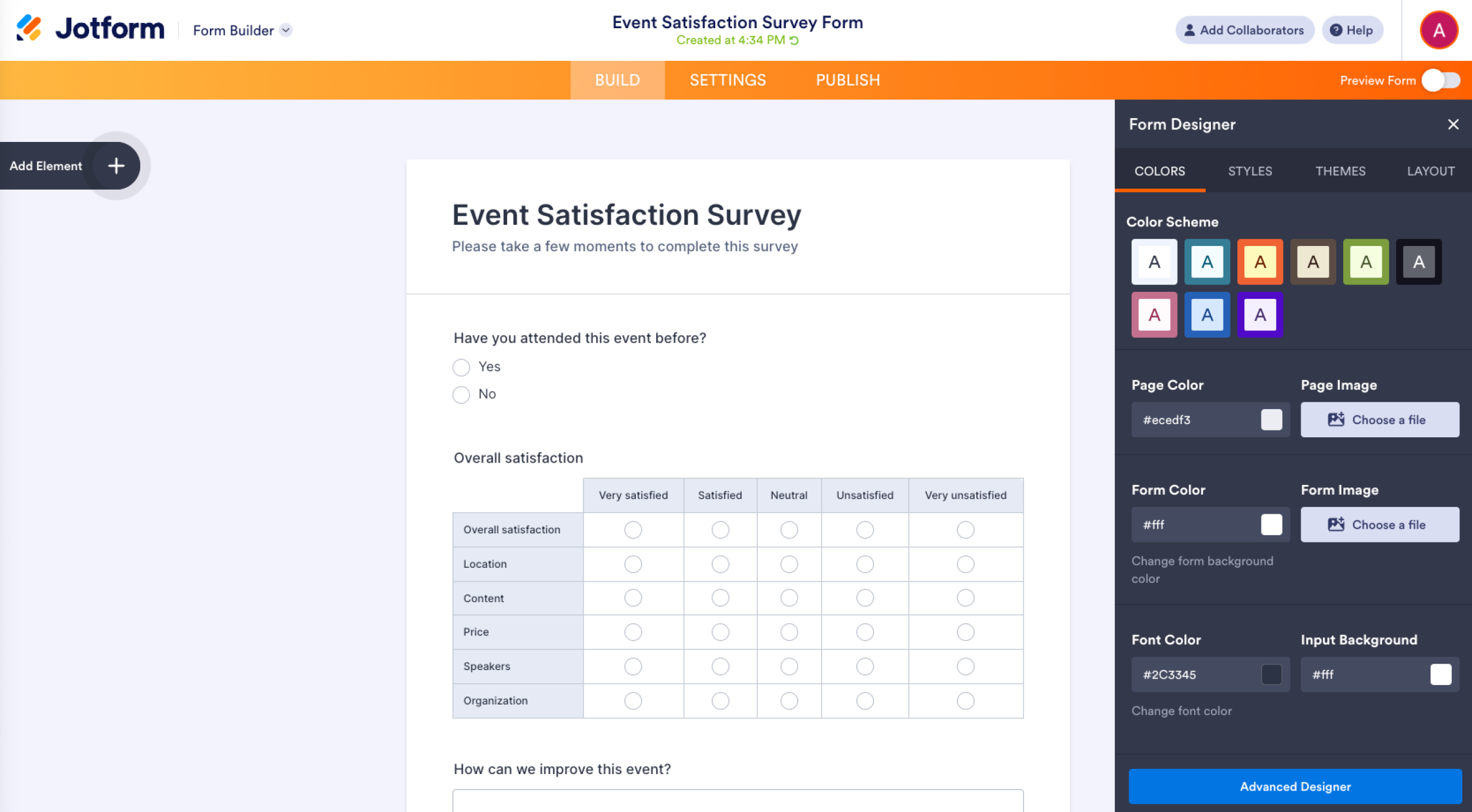The width and height of the screenshot is (1472, 812).
Task: Switch to the SETTINGS tab
Action: pyautogui.click(x=727, y=80)
